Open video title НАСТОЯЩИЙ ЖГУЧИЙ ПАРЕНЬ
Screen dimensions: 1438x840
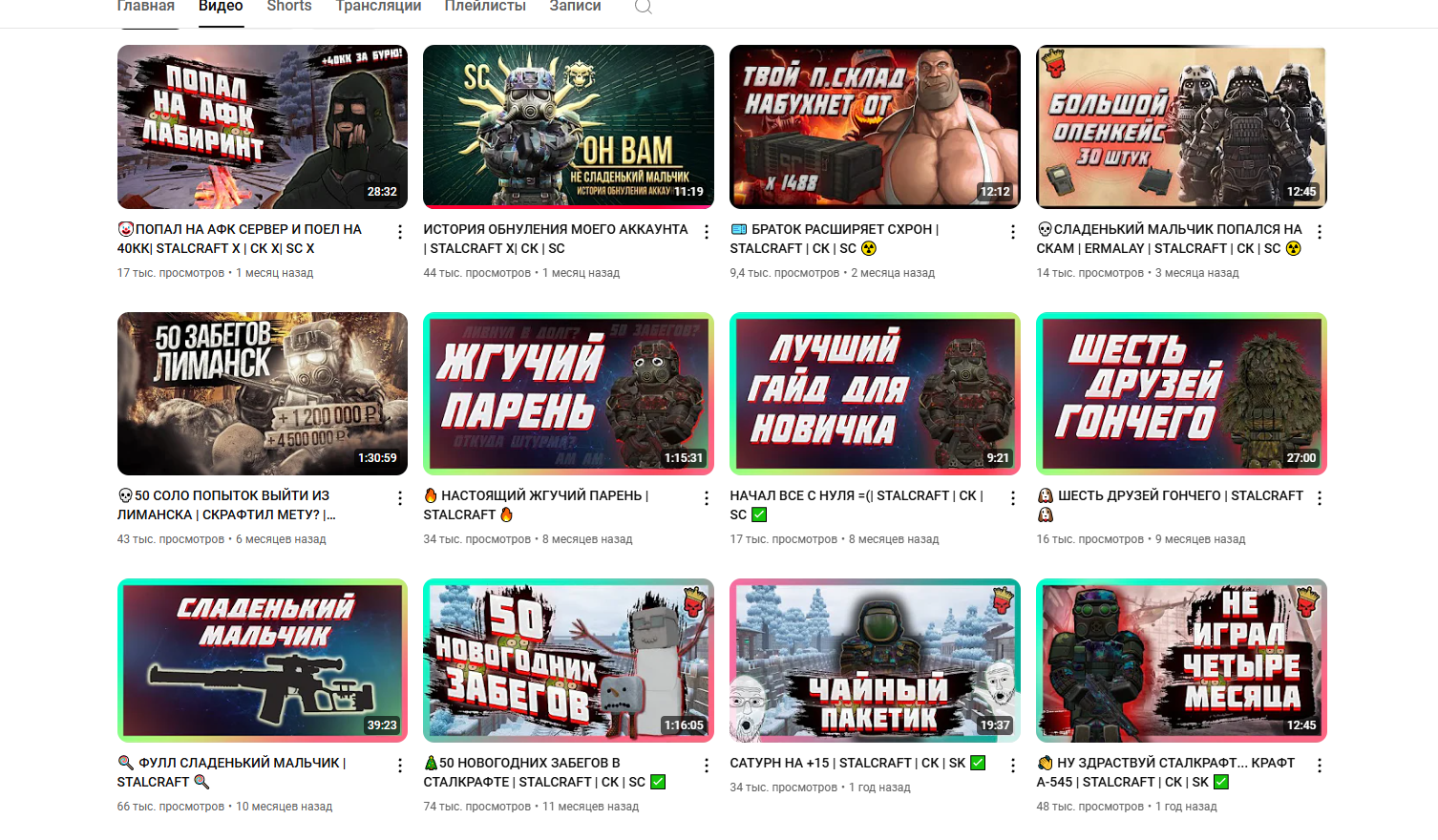(536, 505)
